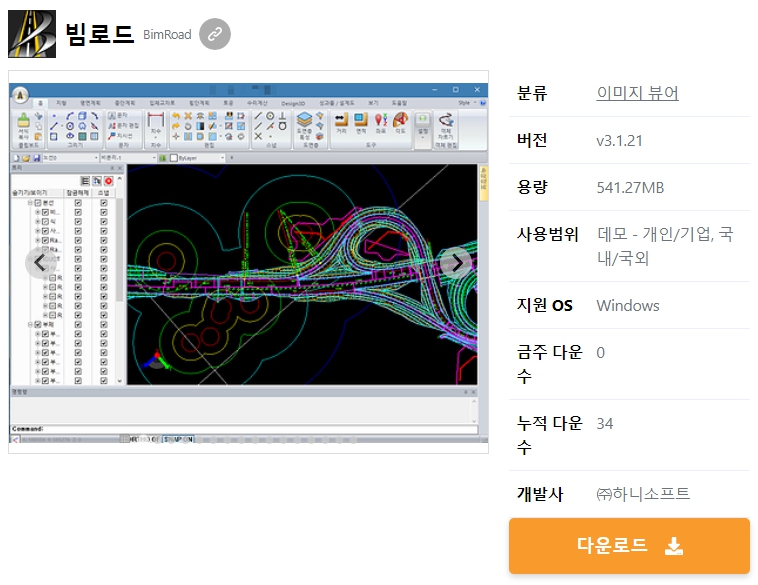This screenshot has height=585, width=758.
Task: Toggle SNAP ON in the status bar
Action: point(178,439)
